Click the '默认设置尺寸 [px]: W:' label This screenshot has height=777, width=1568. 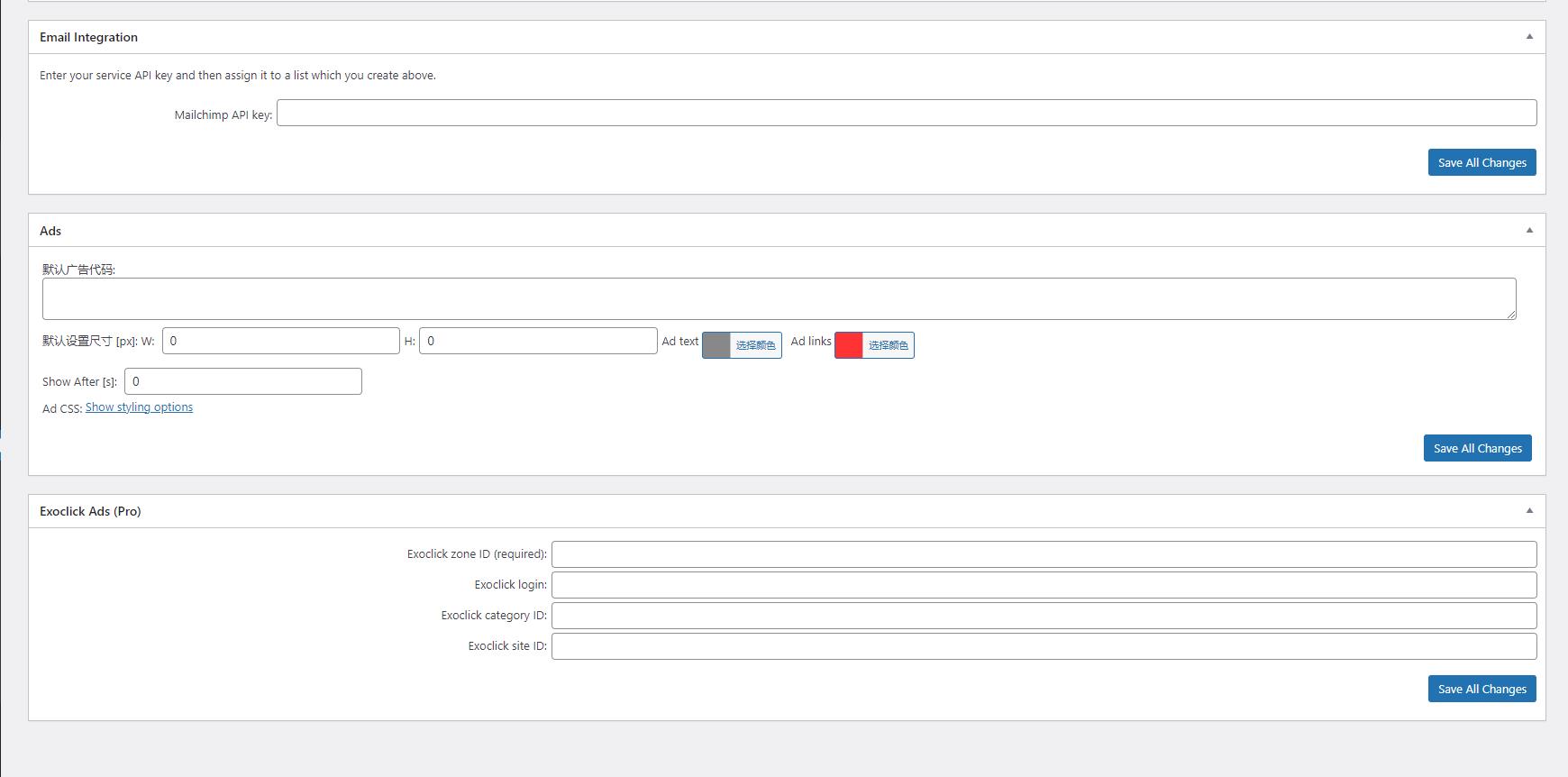coord(98,342)
